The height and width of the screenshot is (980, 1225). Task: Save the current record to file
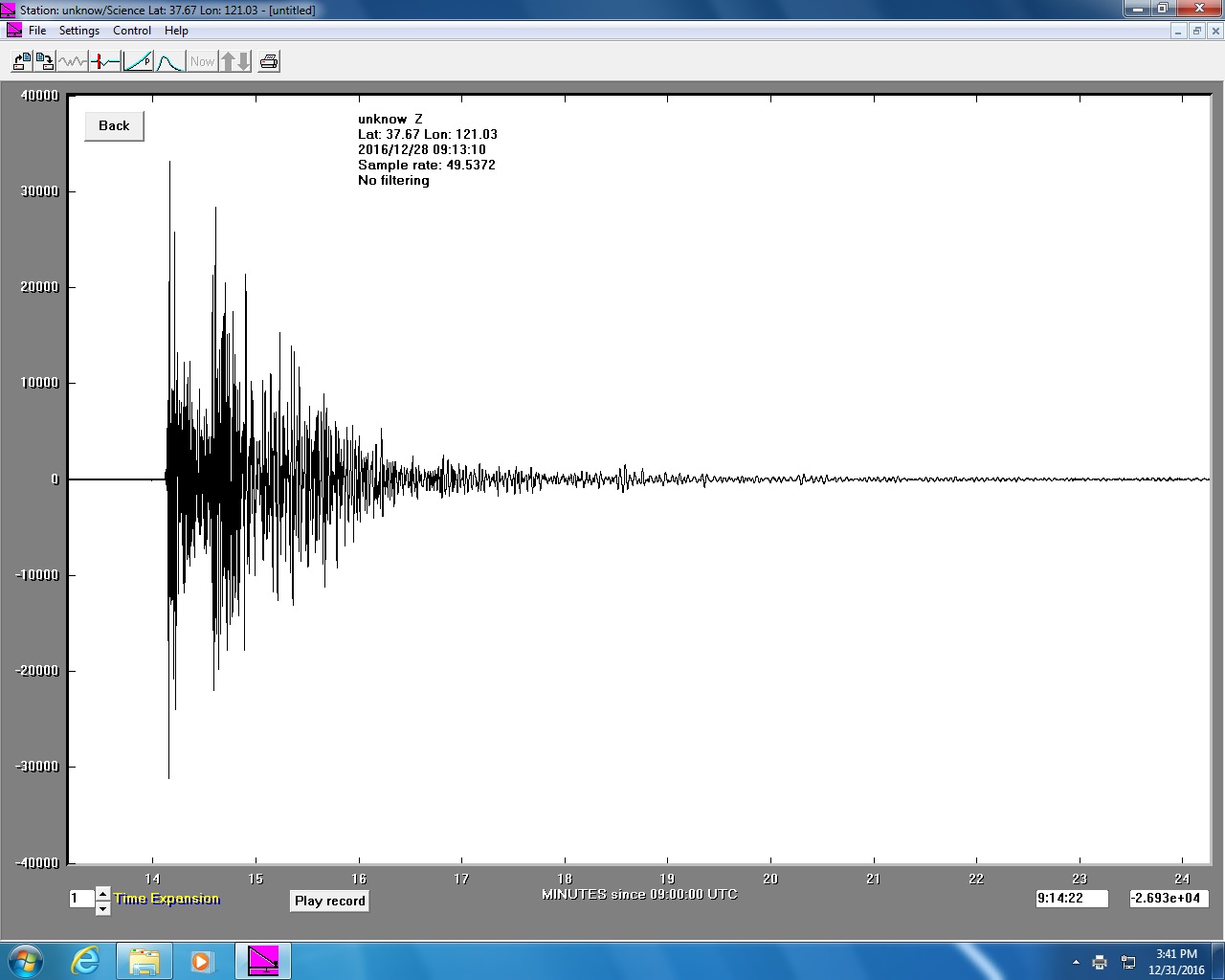(x=45, y=60)
